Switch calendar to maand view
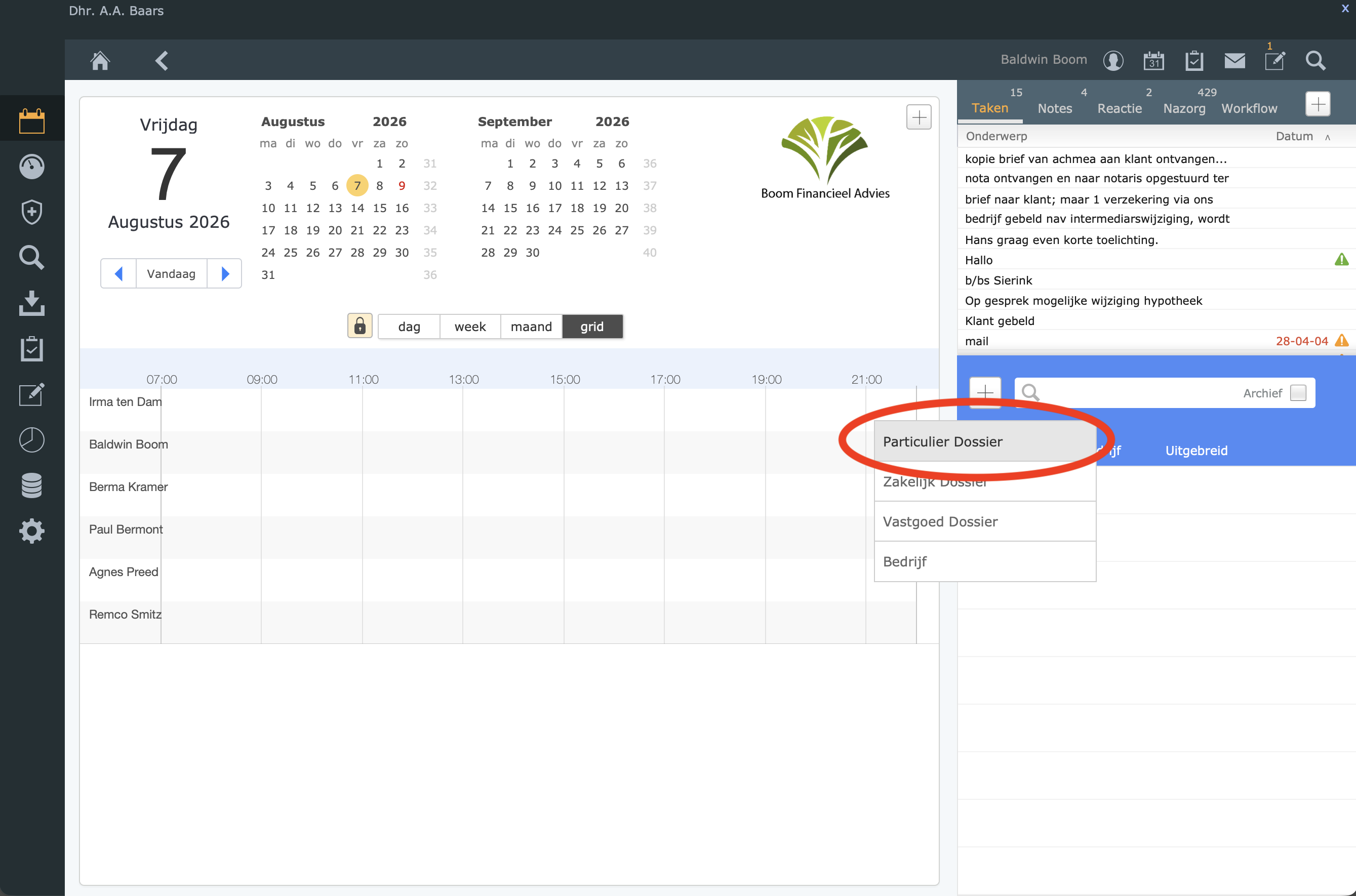This screenshot has width=1356, height=896. click(x=532, y=327)
